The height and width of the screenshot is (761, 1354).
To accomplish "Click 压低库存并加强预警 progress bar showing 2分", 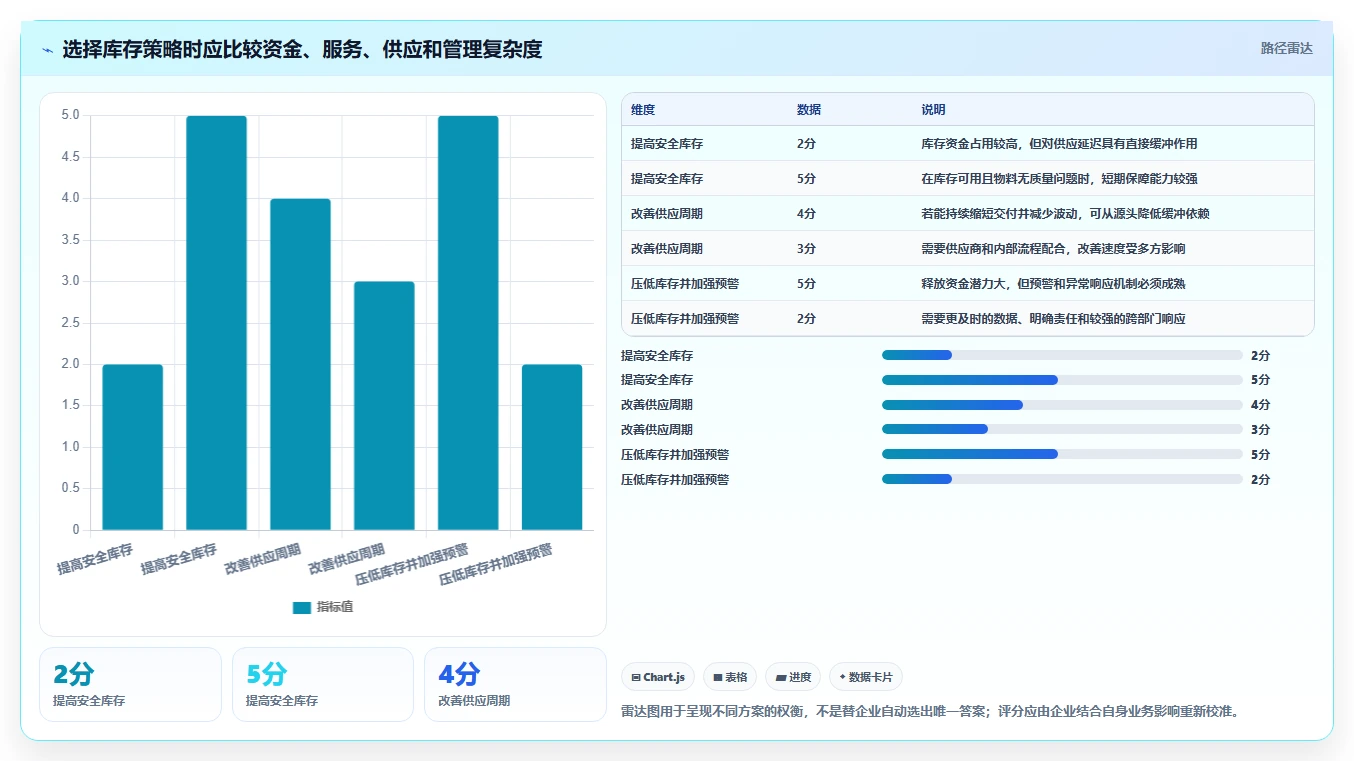I will point(1062,479).
